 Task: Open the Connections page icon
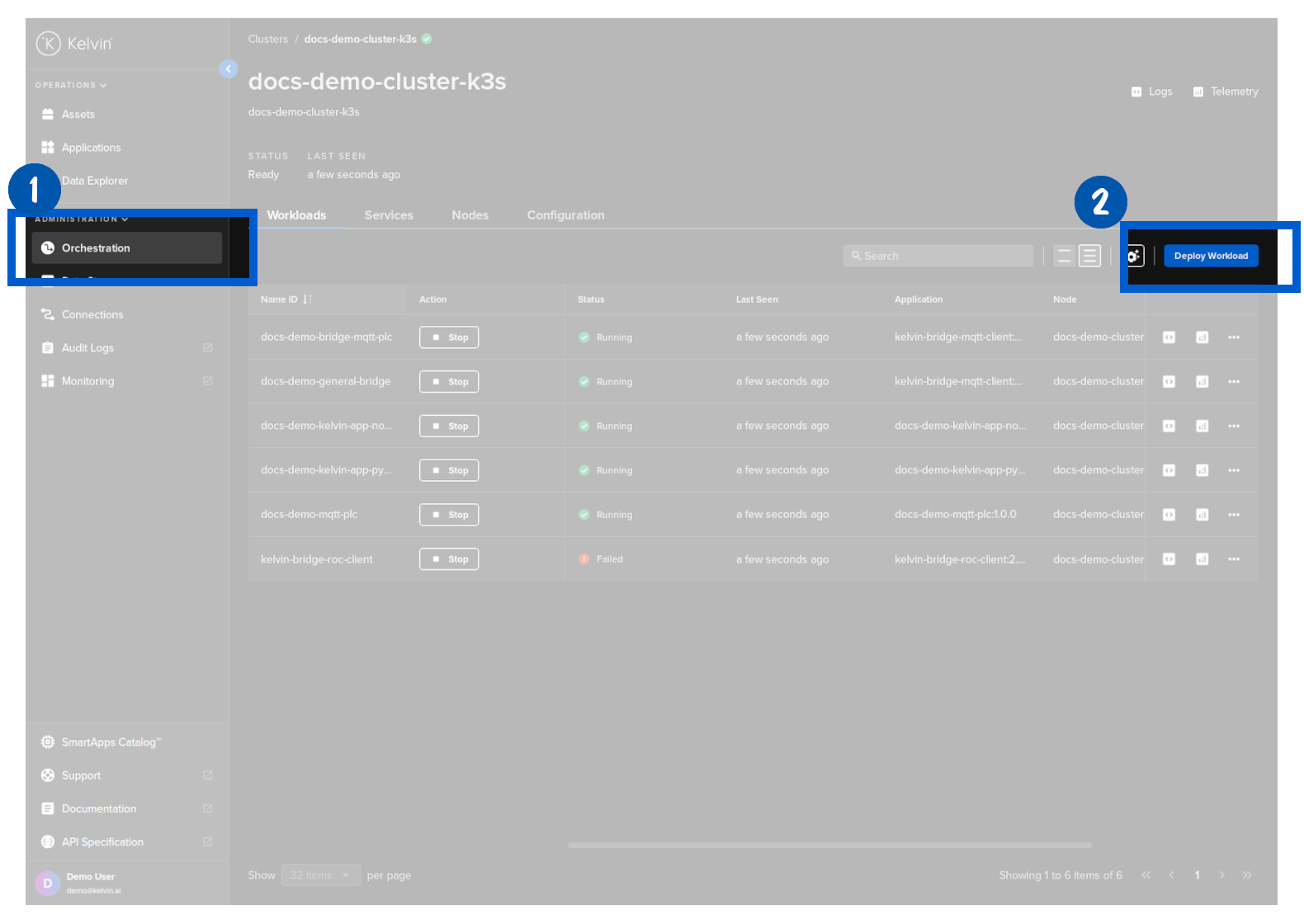pyautogui.click(x=48, y=315)
